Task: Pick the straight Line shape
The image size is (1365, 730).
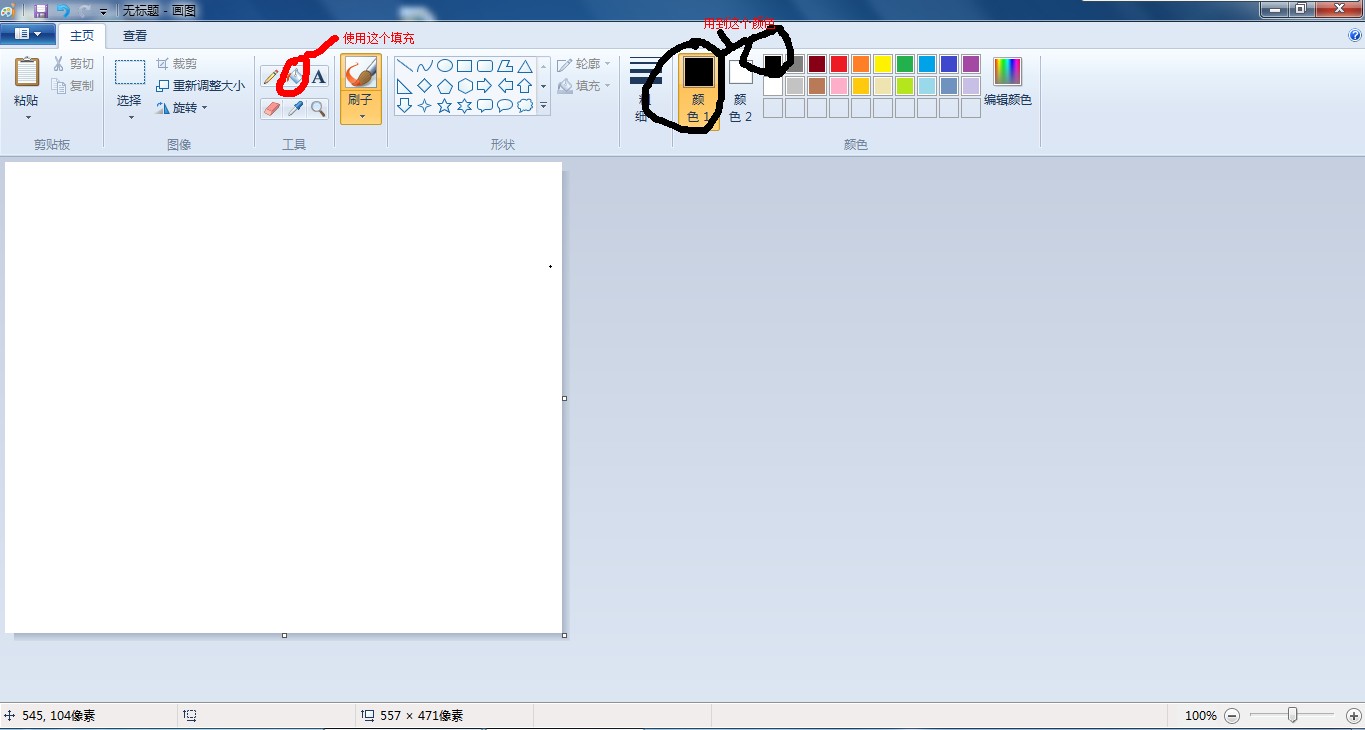Action: click(x=405, y=66)
